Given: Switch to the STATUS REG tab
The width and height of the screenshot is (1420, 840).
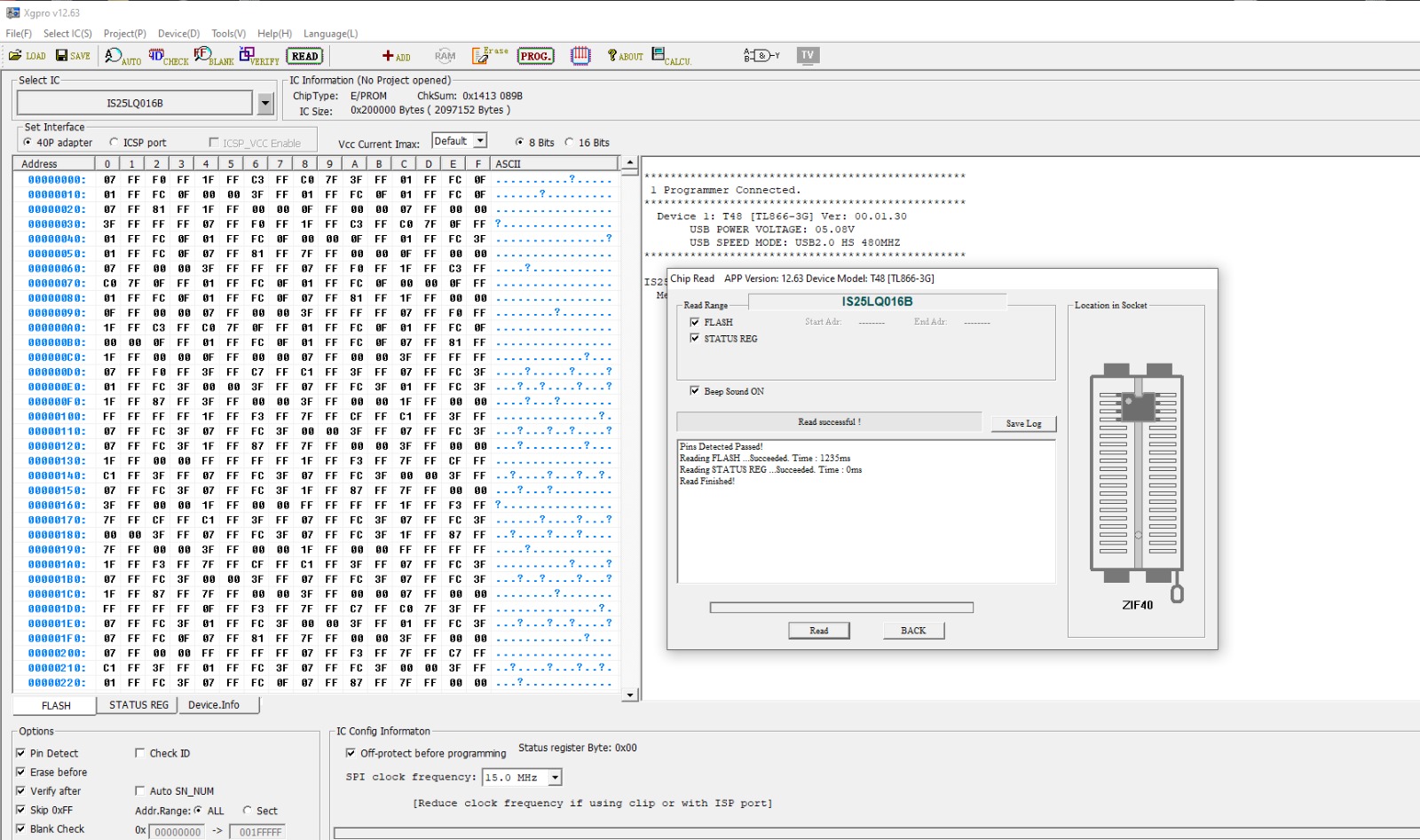Looking at the screenshot, I should (138, 705).
